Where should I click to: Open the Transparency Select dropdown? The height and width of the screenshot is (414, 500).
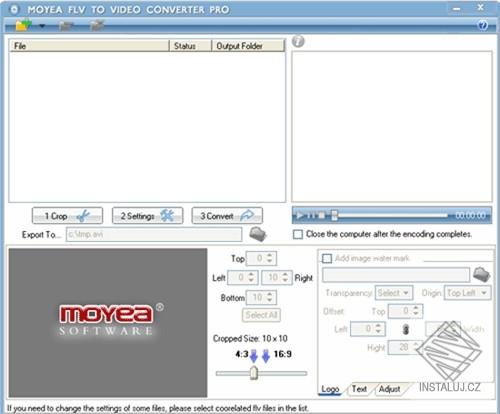point(394,293)
